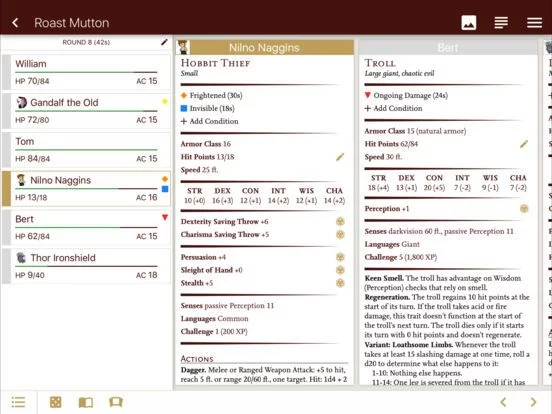Image resolution: width=552 pixels, height=414 pixels.
Task: Click the Thor Ironshield portrait icon
Action: [x=21, y=258]
